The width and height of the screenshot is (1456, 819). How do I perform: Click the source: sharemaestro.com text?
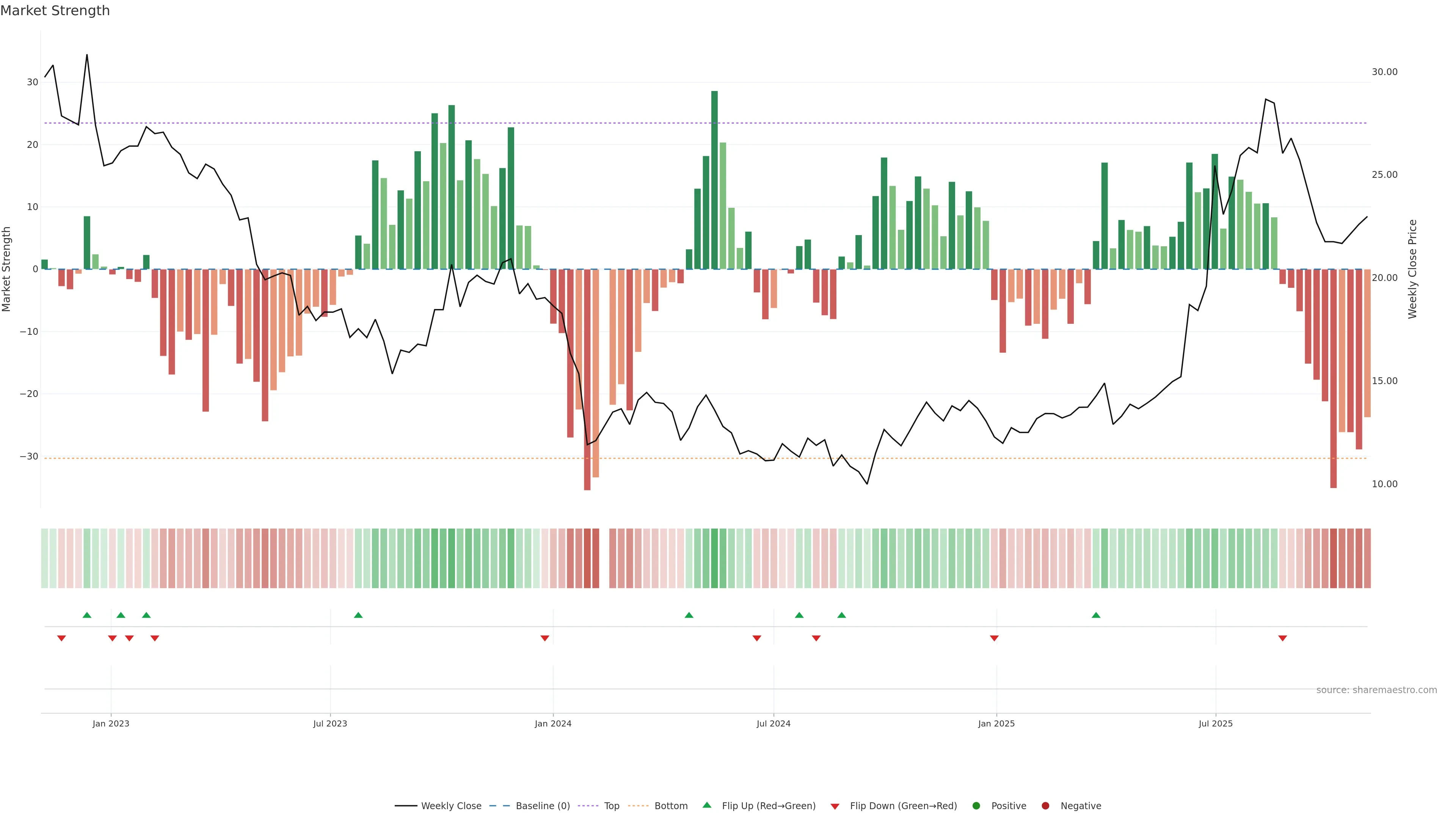pos(1376,690)
